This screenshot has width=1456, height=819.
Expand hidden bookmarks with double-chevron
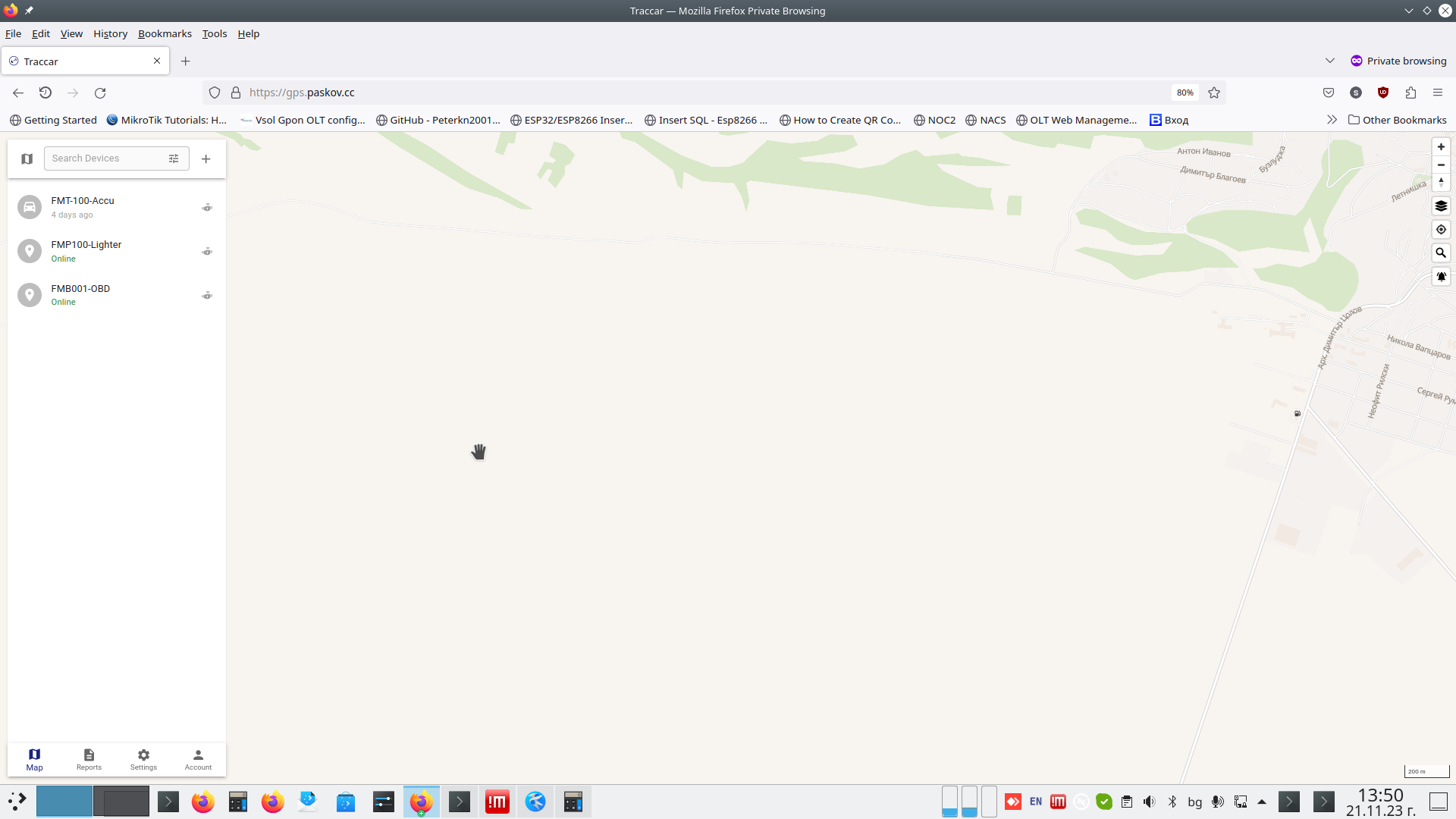coord(1332,119)
